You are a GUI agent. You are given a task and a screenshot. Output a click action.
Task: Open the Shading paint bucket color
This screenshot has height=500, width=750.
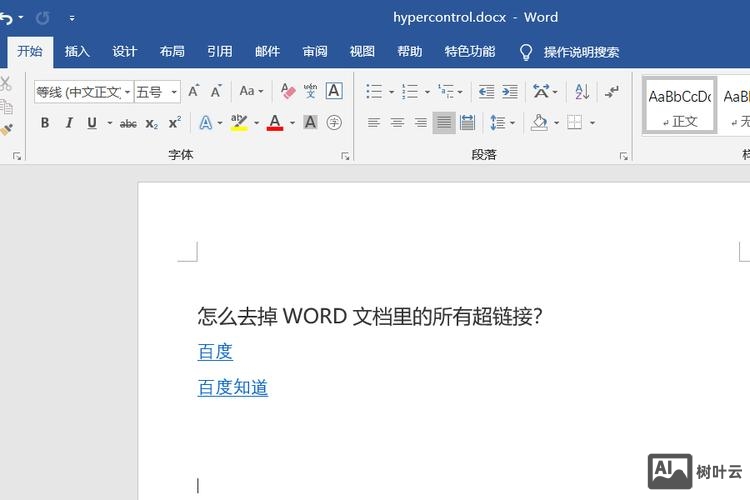tap(539, 123)
